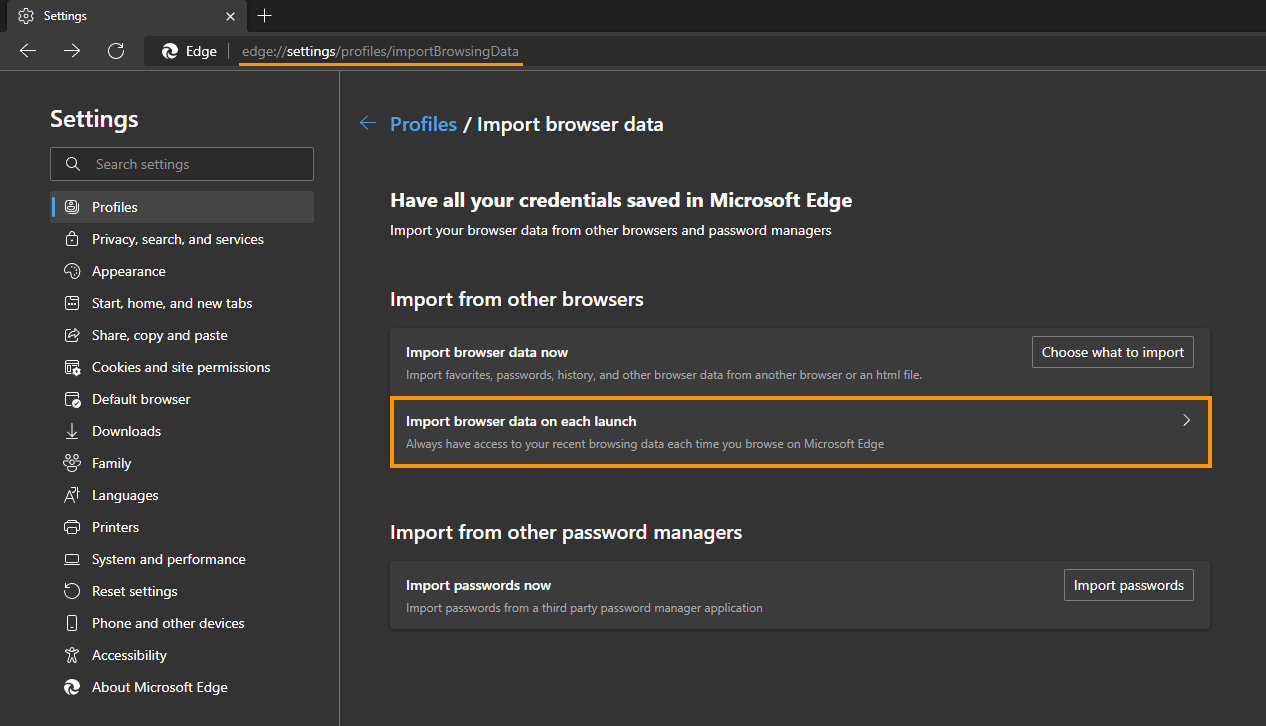The width and height of the screenshot is (1266, 726).
Task: Open Phone and other devices
Action: pyautogui.click(x=182, y=623)
